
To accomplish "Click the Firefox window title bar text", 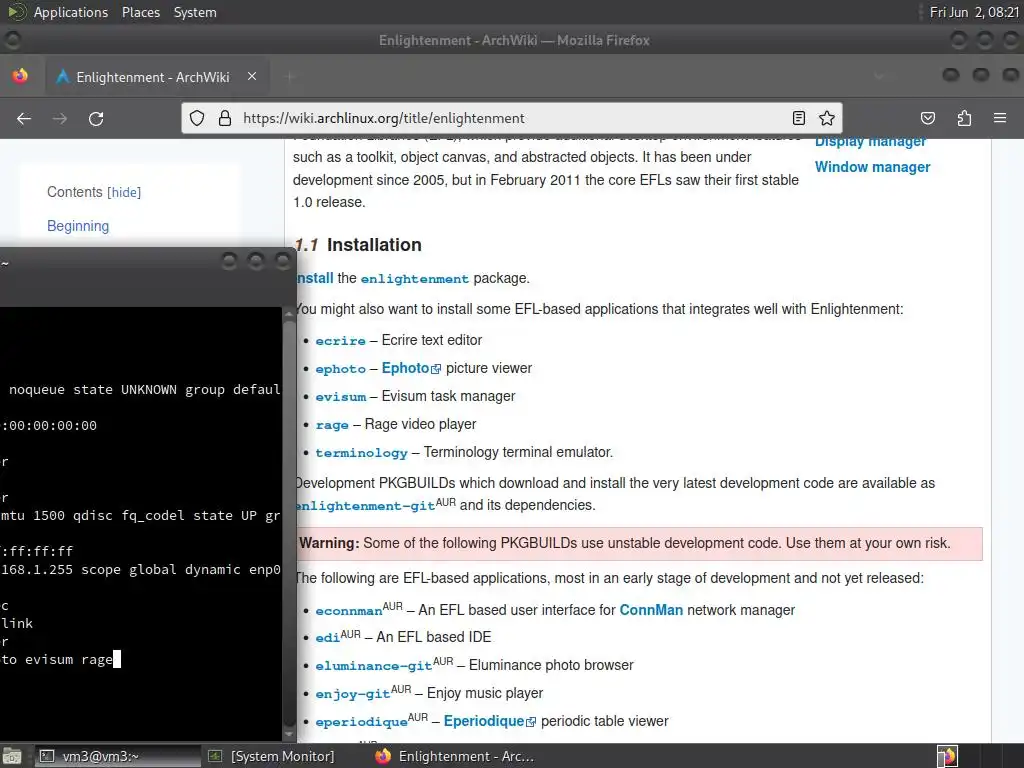I will point(514,40).
